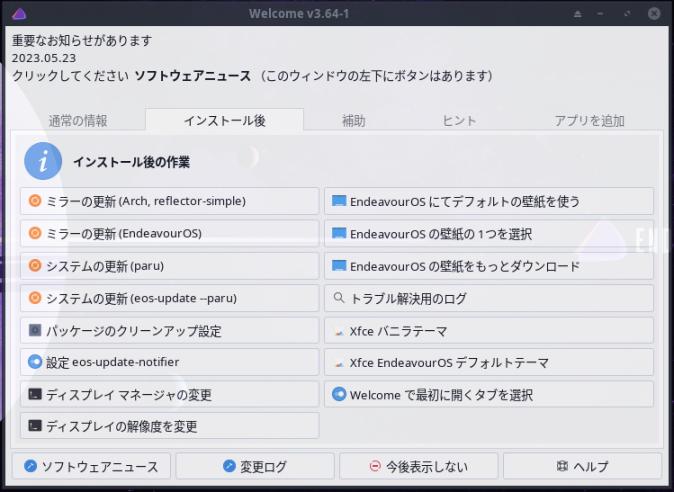674x492 pixels.
Task: Click the title bar keep-above arrow icon
Action: point(578,14)
